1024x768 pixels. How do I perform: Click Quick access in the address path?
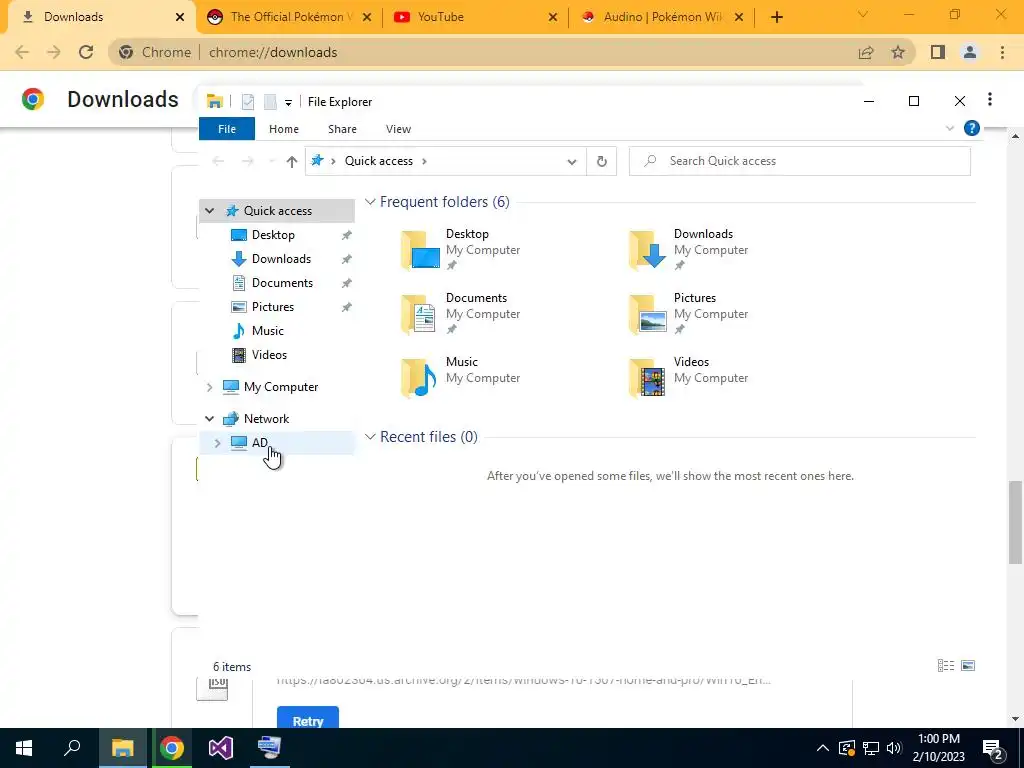tap(379, 161)
